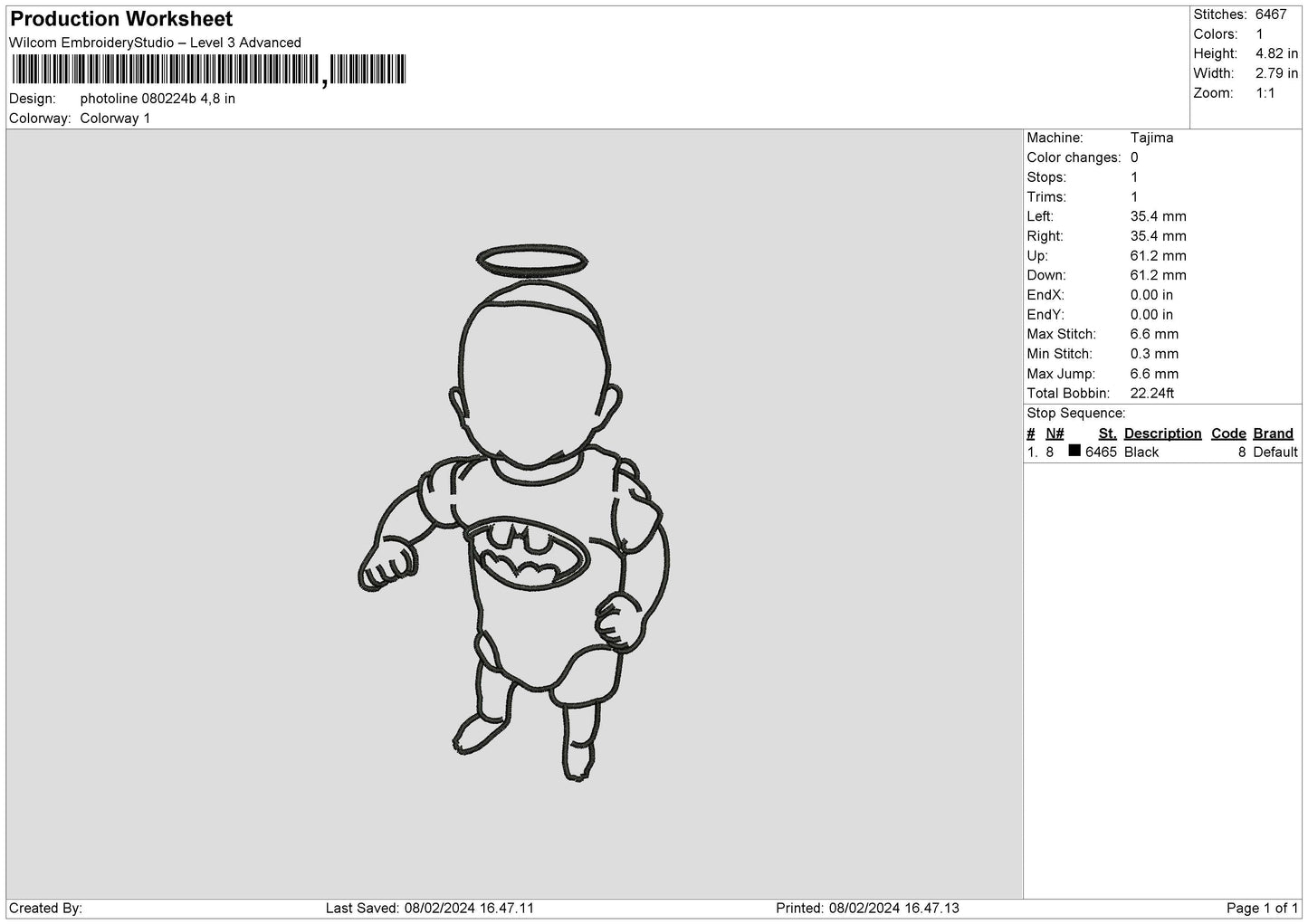Image resolution: width=1308 pixels, height=924 pixels.
Task: Select the 'Colorway 1' value
Action: (115, 119)
